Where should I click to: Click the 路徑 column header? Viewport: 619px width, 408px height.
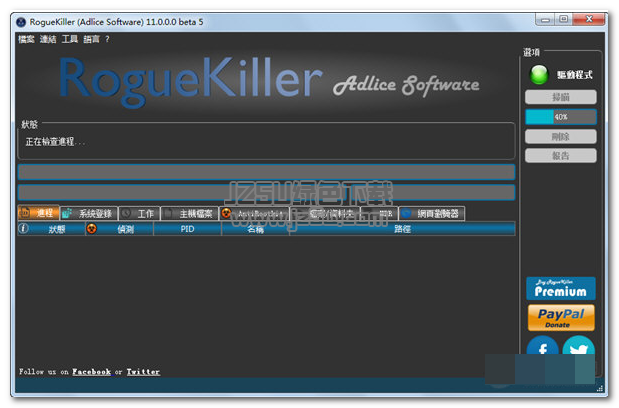click(x=402, y=229)
